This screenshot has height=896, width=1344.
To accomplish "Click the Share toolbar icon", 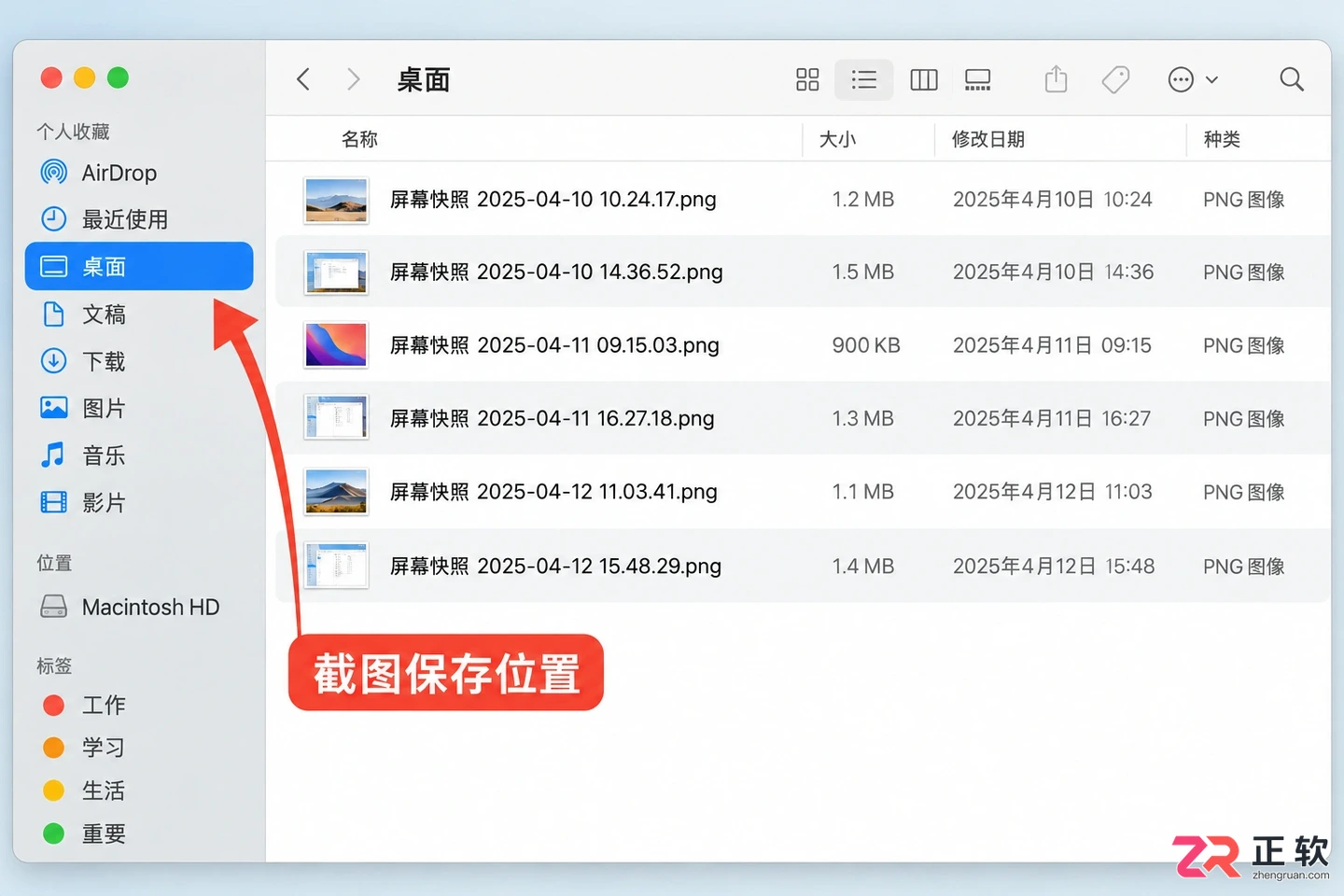I will pyautogui.click(x=1056, y=79).
